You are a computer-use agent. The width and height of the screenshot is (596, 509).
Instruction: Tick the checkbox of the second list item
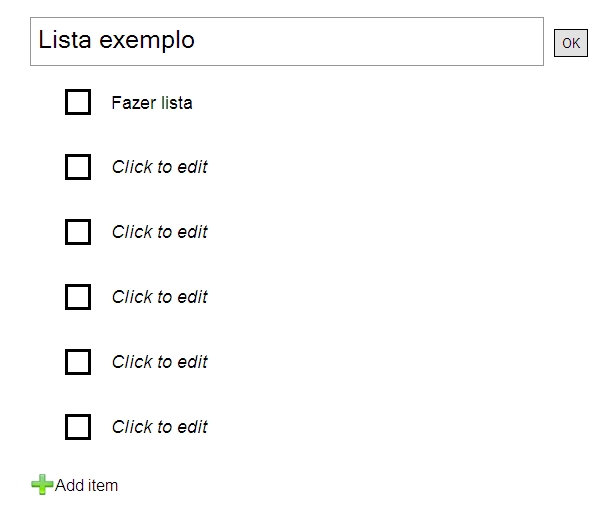coord(78,167)
